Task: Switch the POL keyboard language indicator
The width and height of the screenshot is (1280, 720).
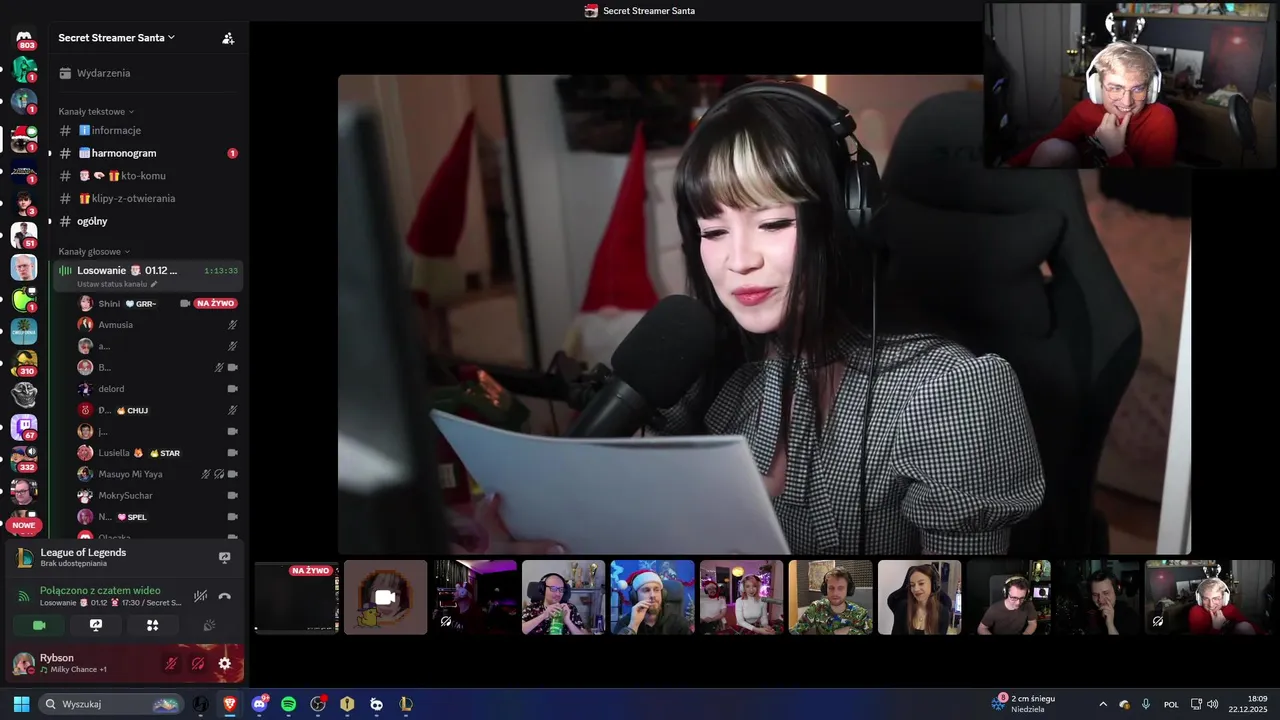Action: pyautogui.click(x=1171, y=704)
